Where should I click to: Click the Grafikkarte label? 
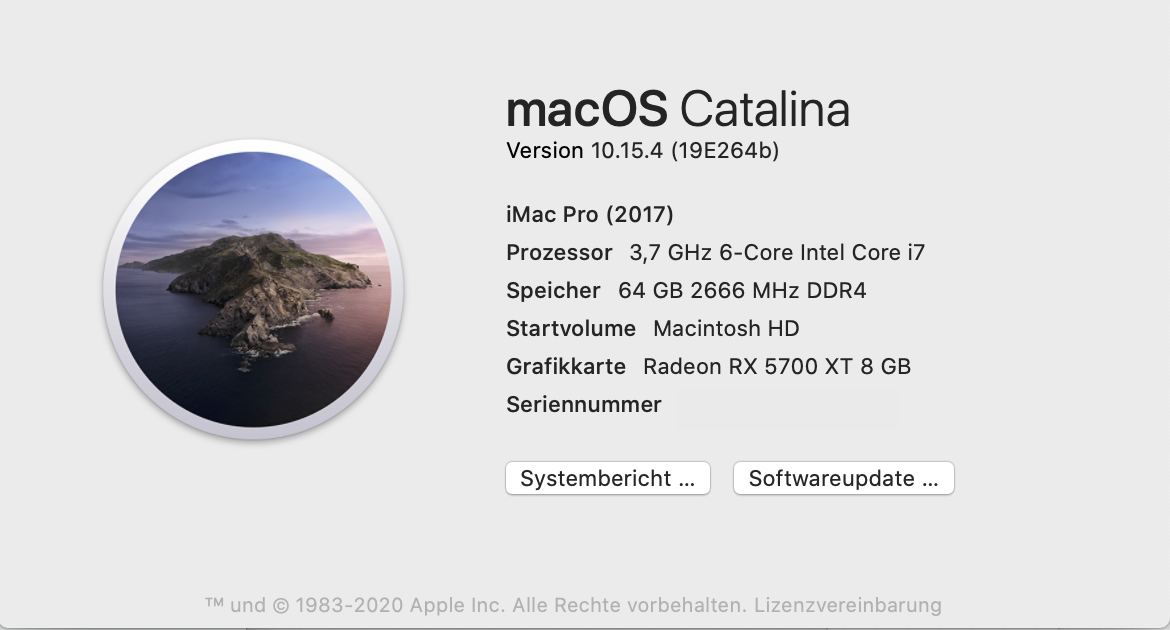[x=566, y=366]
